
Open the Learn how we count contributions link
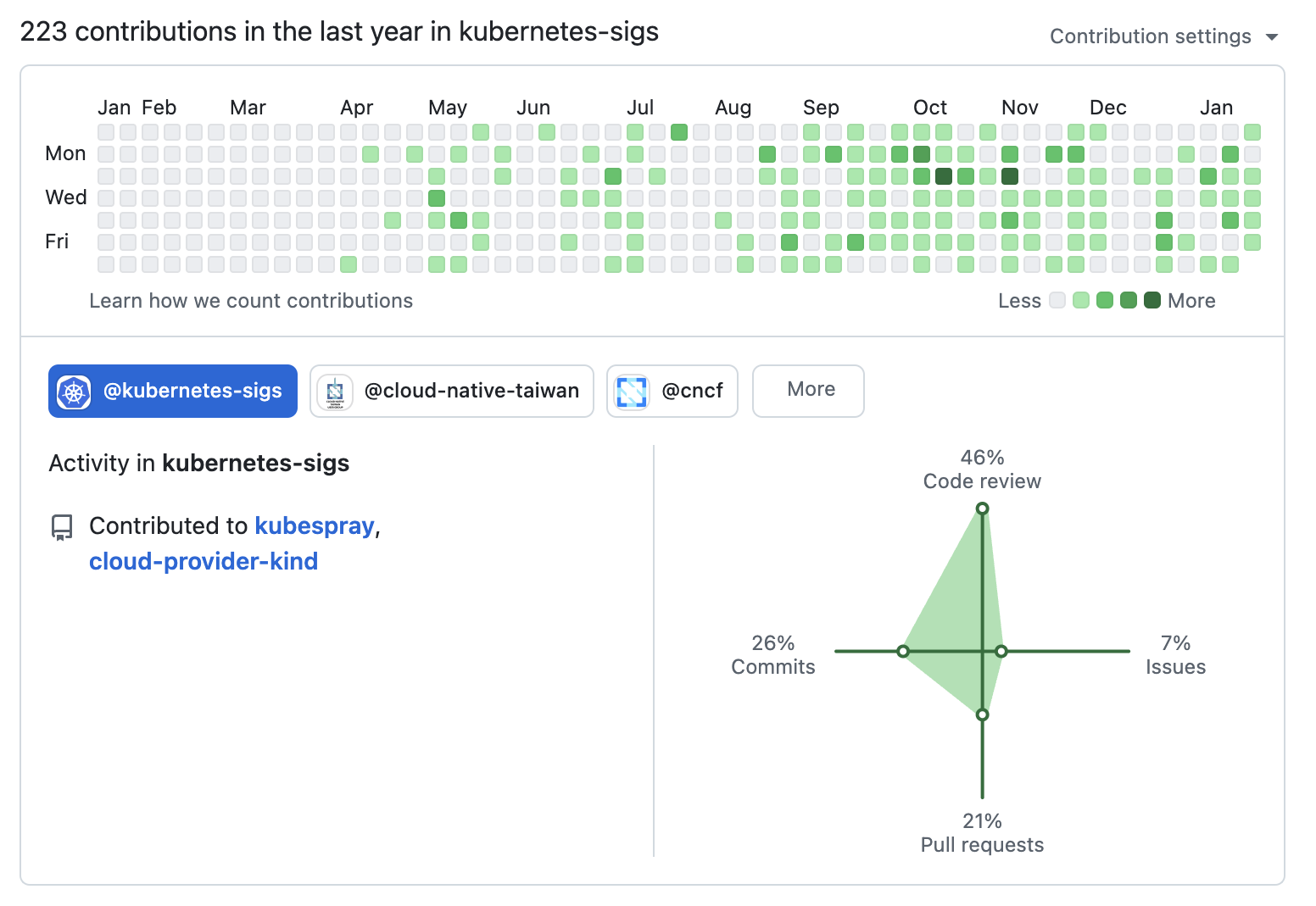click(x=251, y=300)
